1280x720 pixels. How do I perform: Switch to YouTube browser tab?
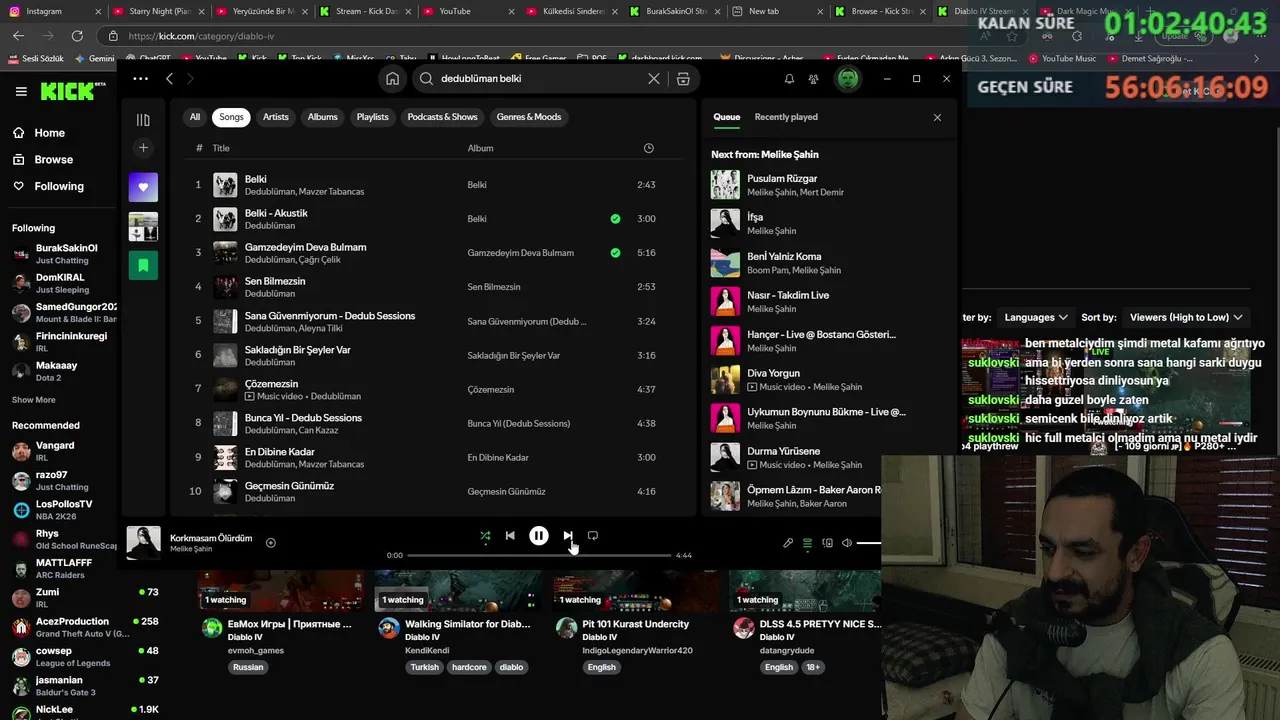455,11
